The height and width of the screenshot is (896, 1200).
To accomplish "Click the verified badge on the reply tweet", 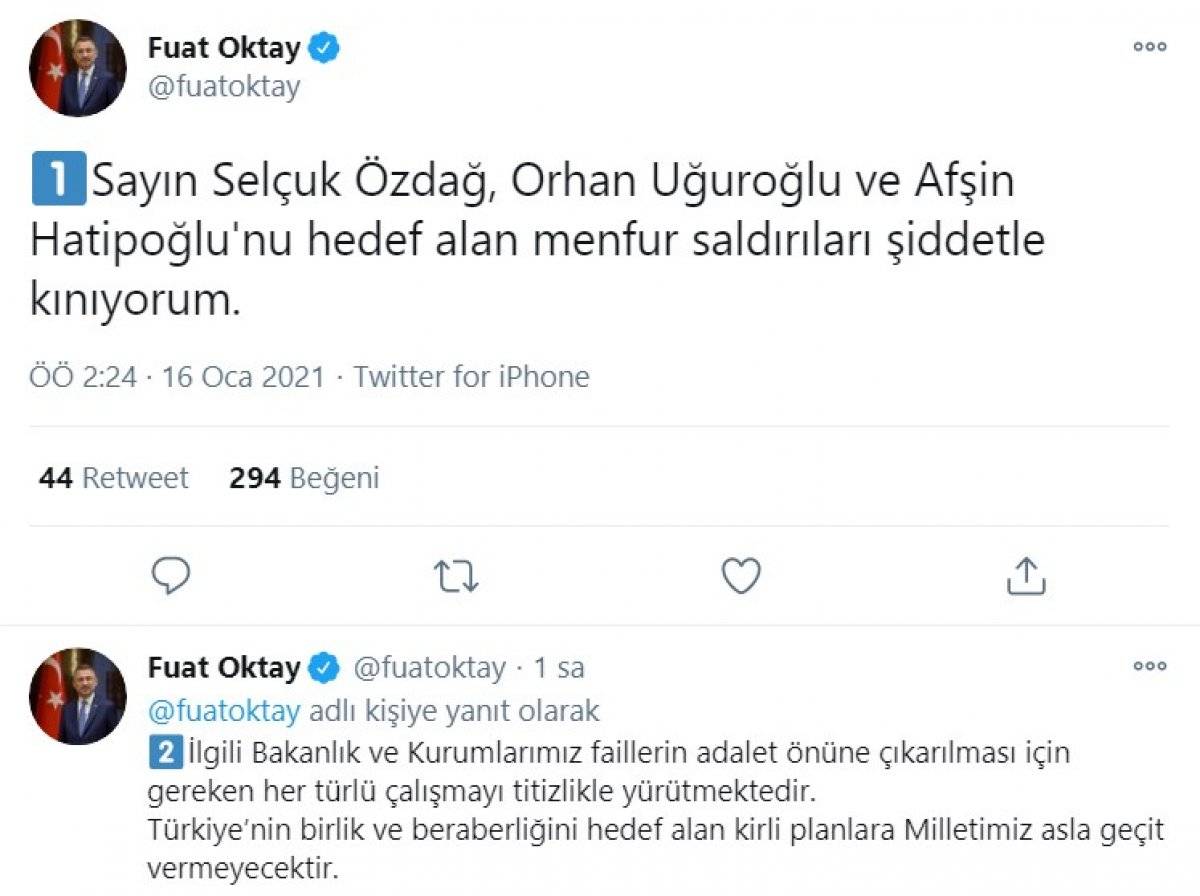I will (325, 668).
